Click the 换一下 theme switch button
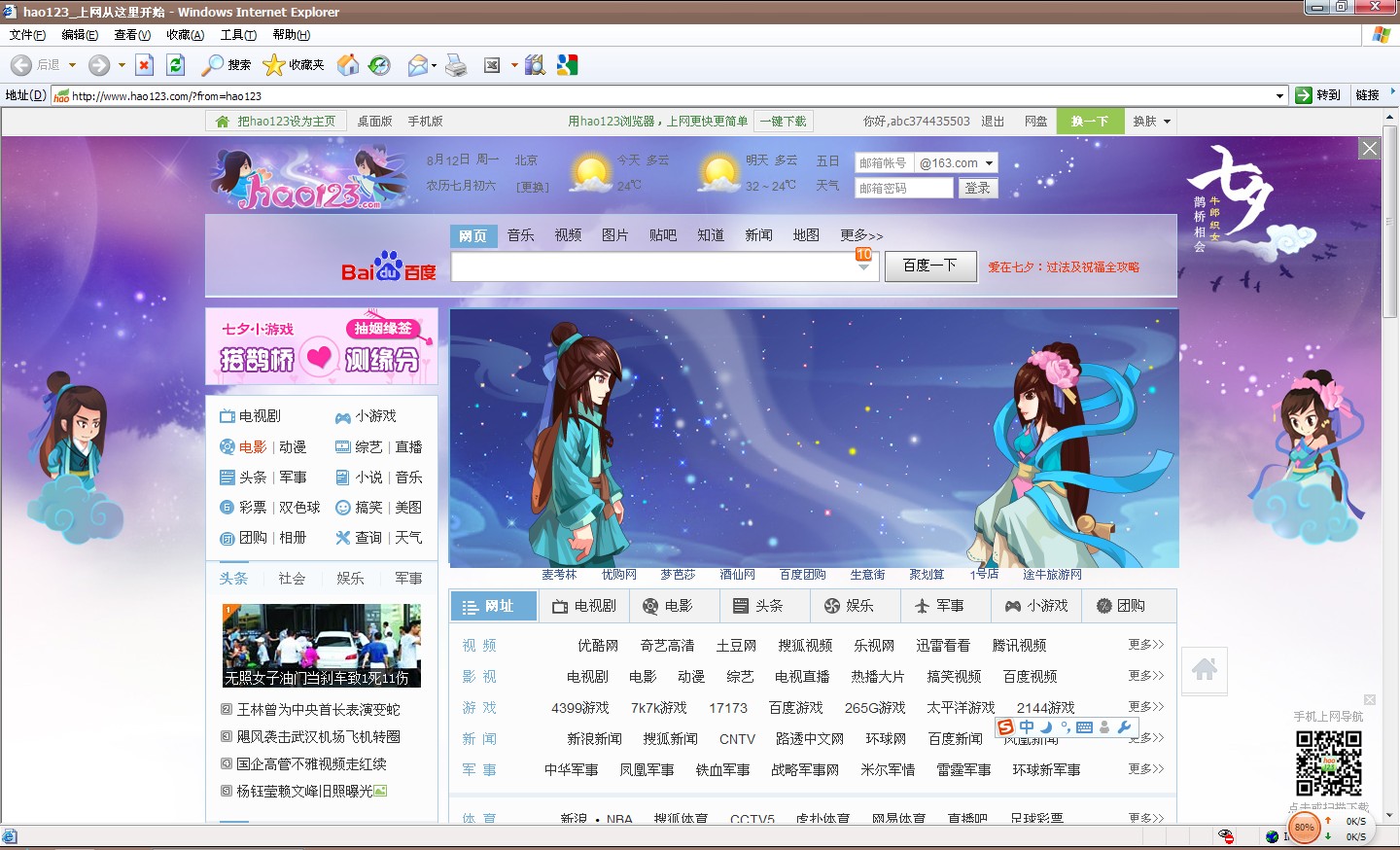 (1090, 122)
